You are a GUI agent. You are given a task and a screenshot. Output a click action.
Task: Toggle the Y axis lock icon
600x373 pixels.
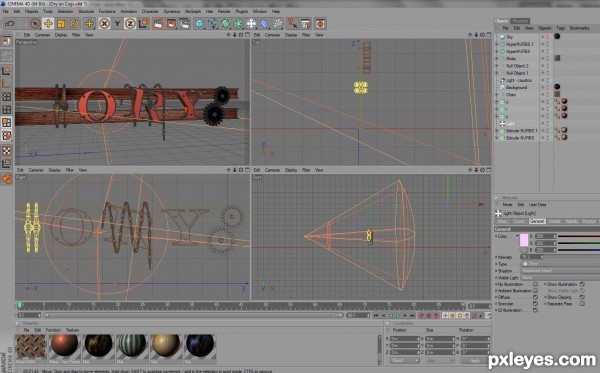tap(117, 24)
